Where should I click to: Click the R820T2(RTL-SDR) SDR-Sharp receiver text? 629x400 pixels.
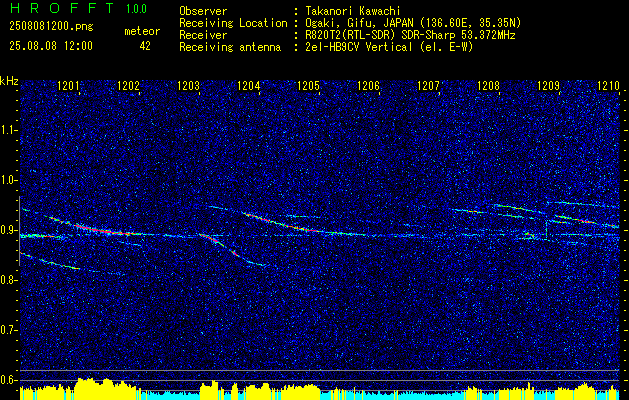pyautogui.click(x=410, y=35)
